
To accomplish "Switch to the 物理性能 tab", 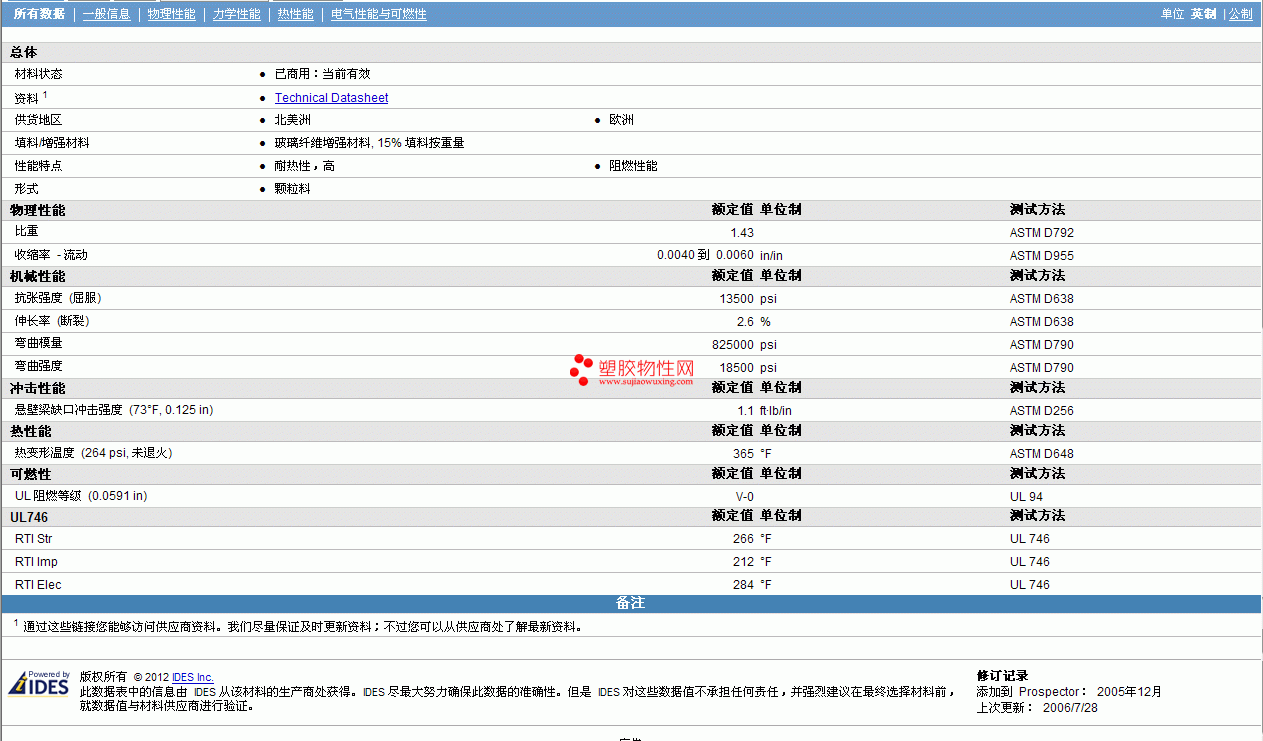I will point(171,14).
